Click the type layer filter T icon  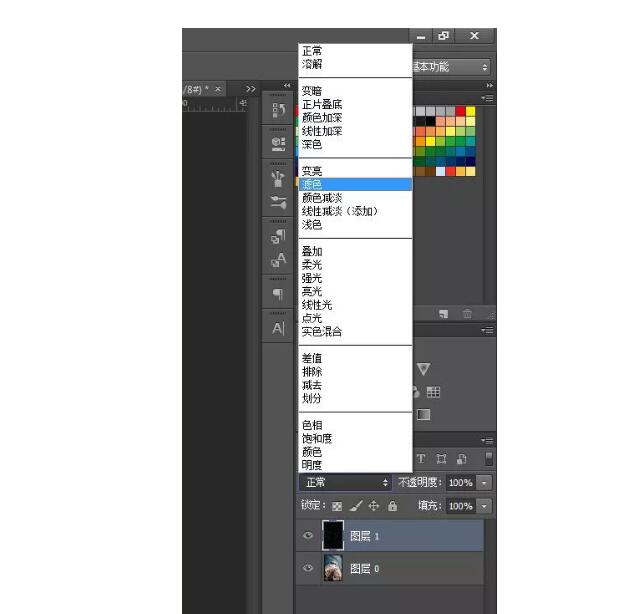click(x=421, y=459)
